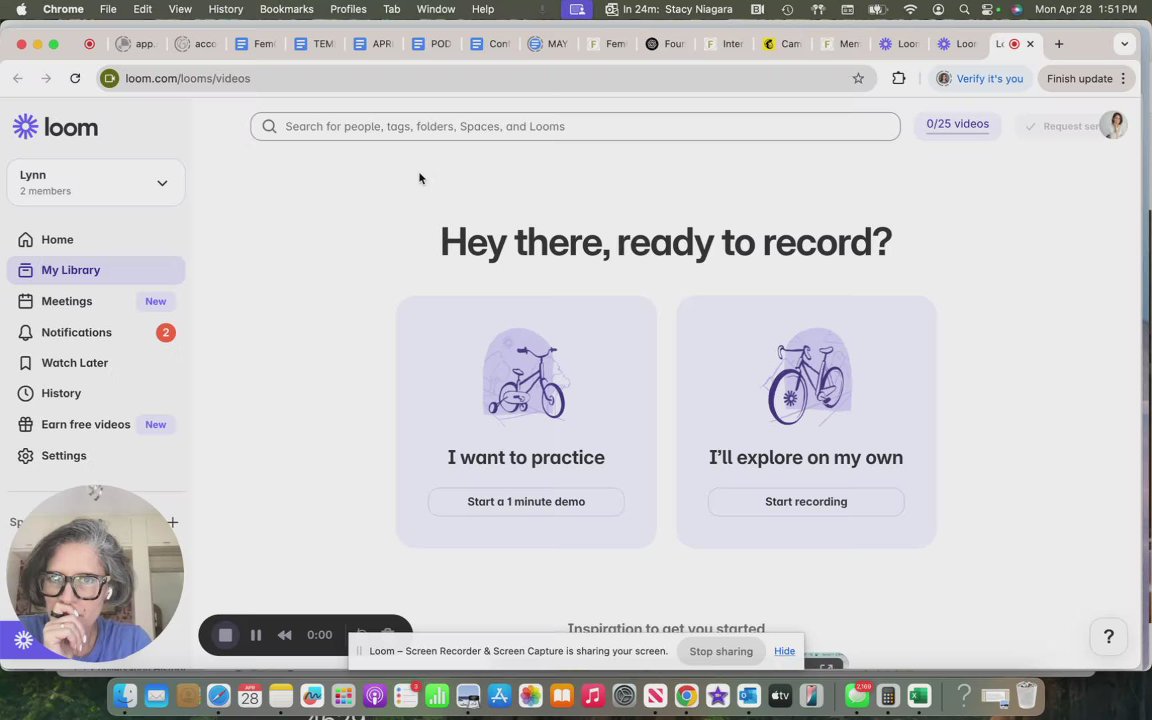Open the help question mark button
Viewport: 1152px width, 720px height.
pos(1109,636)
